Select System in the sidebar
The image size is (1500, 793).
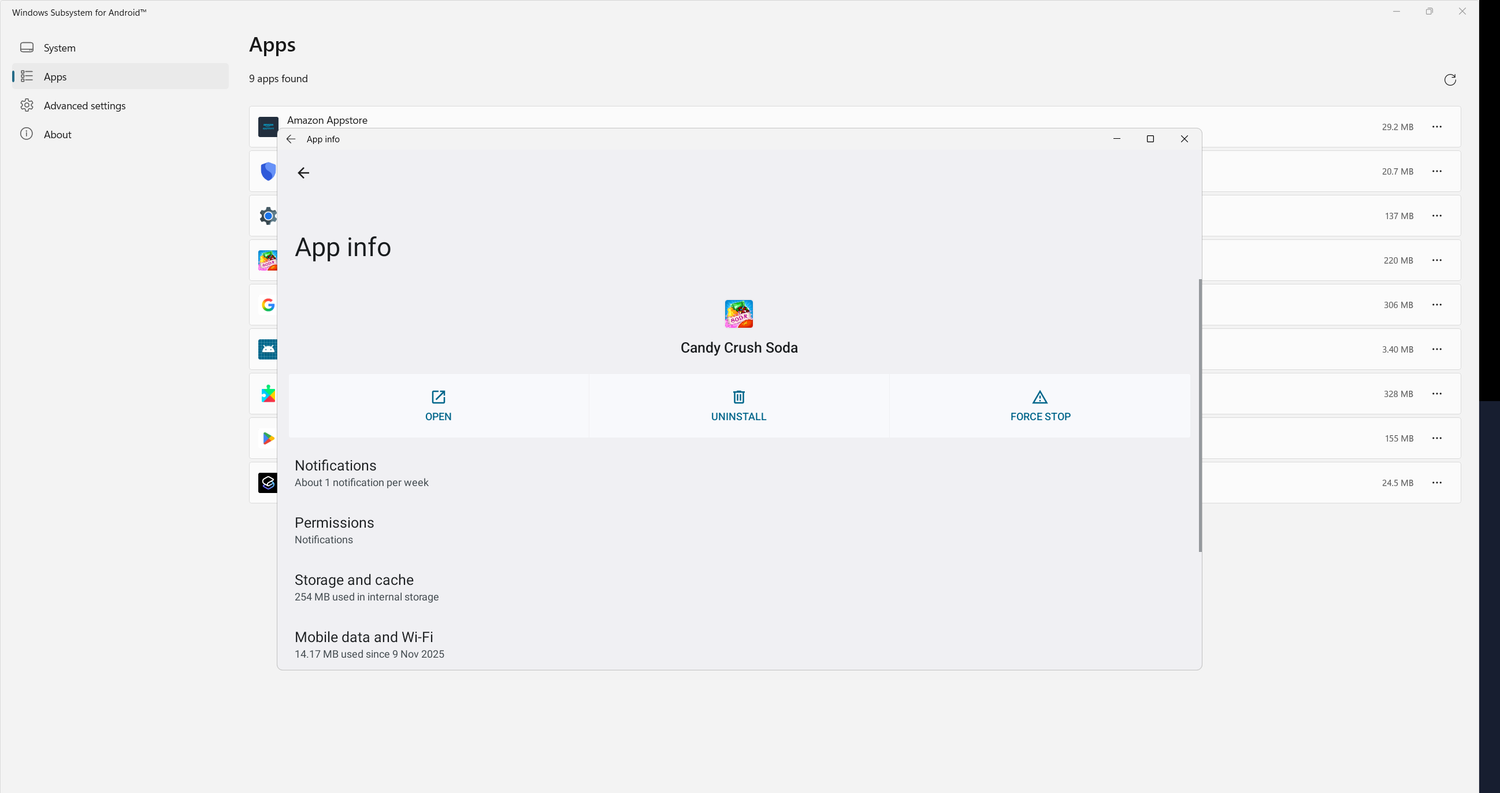(x=120, y=48)
